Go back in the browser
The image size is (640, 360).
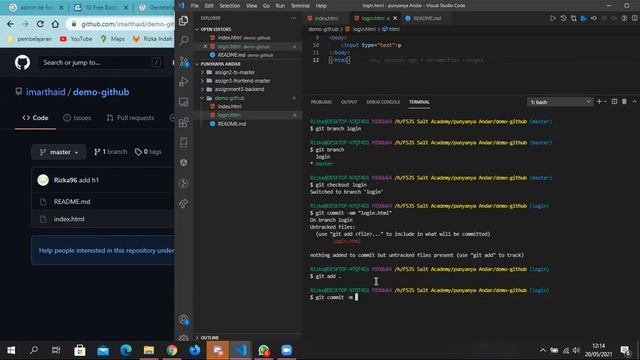click(10, 24)
